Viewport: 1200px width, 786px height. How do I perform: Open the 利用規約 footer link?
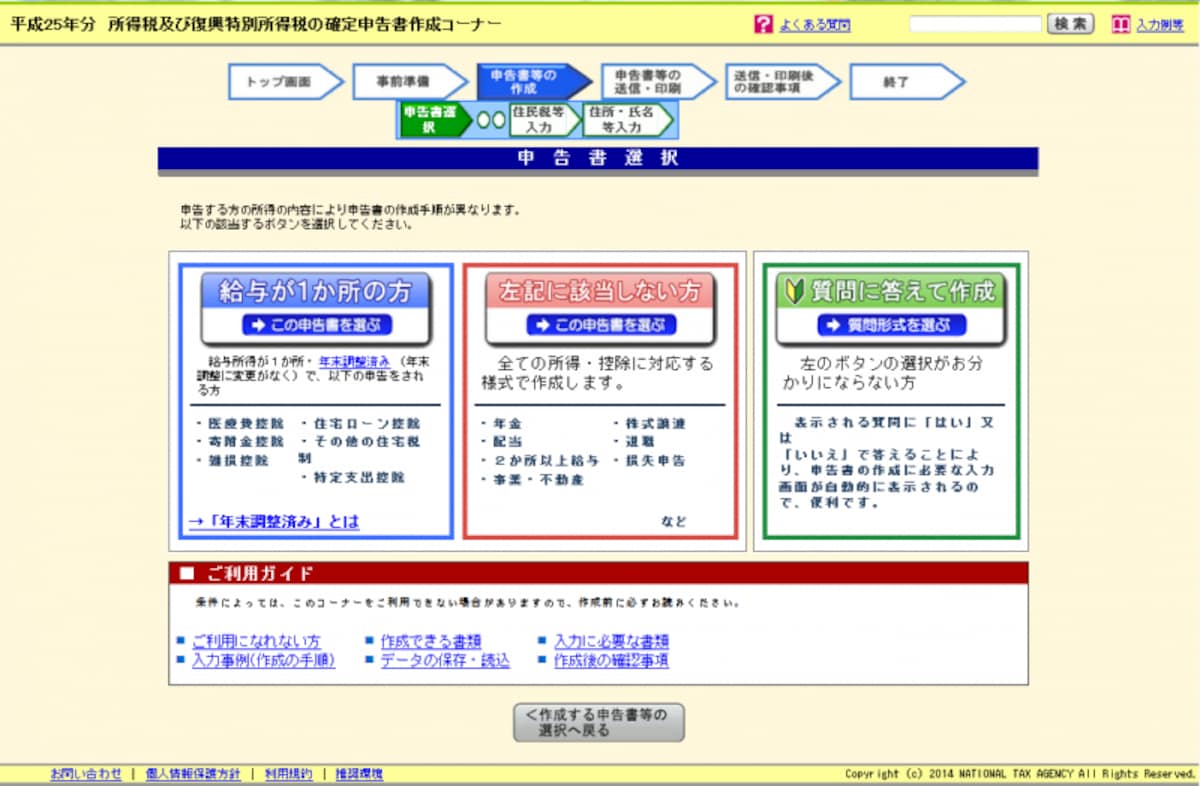[288, 774]
